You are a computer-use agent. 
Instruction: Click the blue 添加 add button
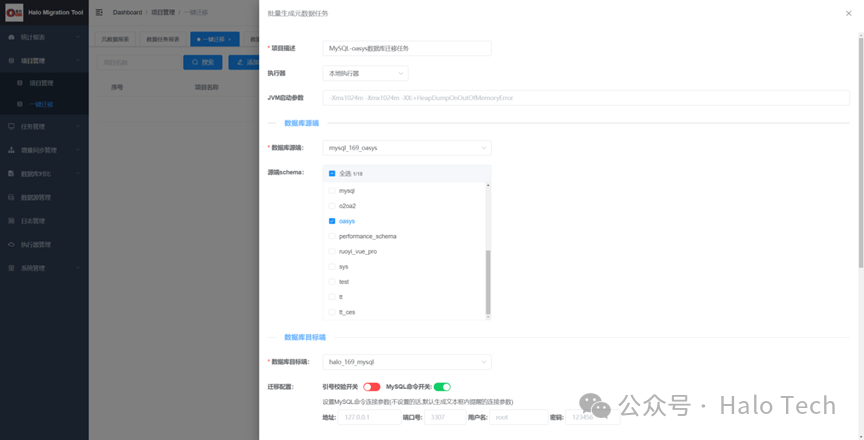pos(244,62)
